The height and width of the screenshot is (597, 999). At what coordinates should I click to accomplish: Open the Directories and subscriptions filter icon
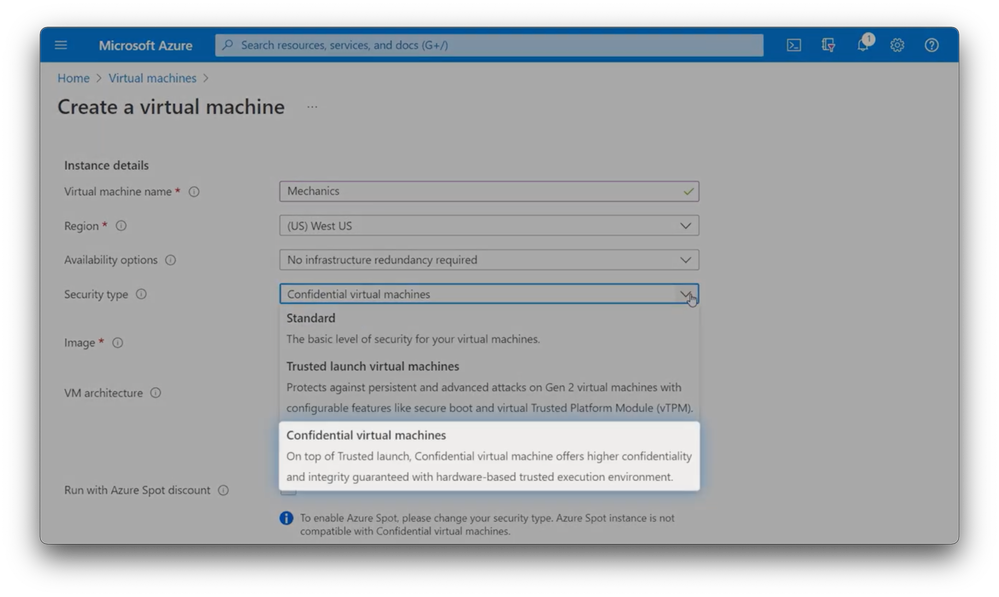(828, 45)
